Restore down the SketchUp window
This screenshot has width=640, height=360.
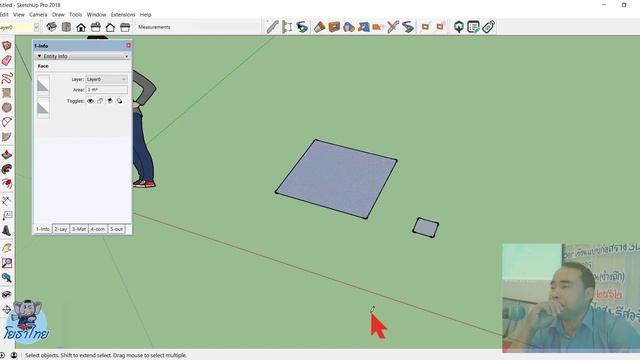click(624, 5)
